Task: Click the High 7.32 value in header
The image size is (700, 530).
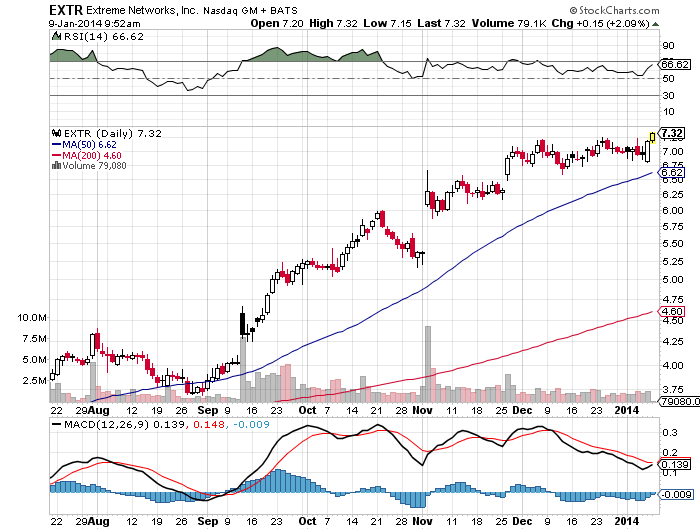Action: (333, 23)
